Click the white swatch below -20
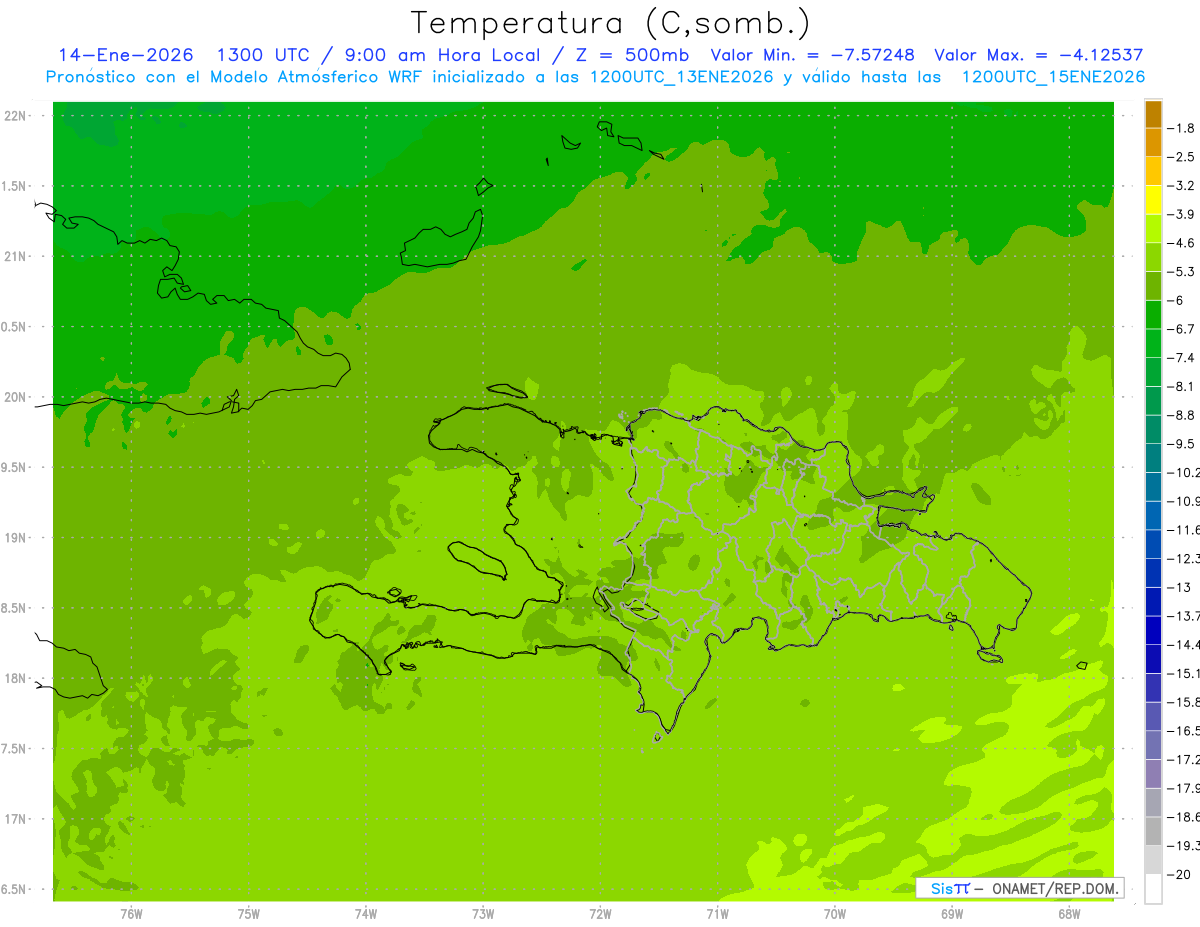The width and height of the screenshot is (1200, 927). pos(1153,888)
